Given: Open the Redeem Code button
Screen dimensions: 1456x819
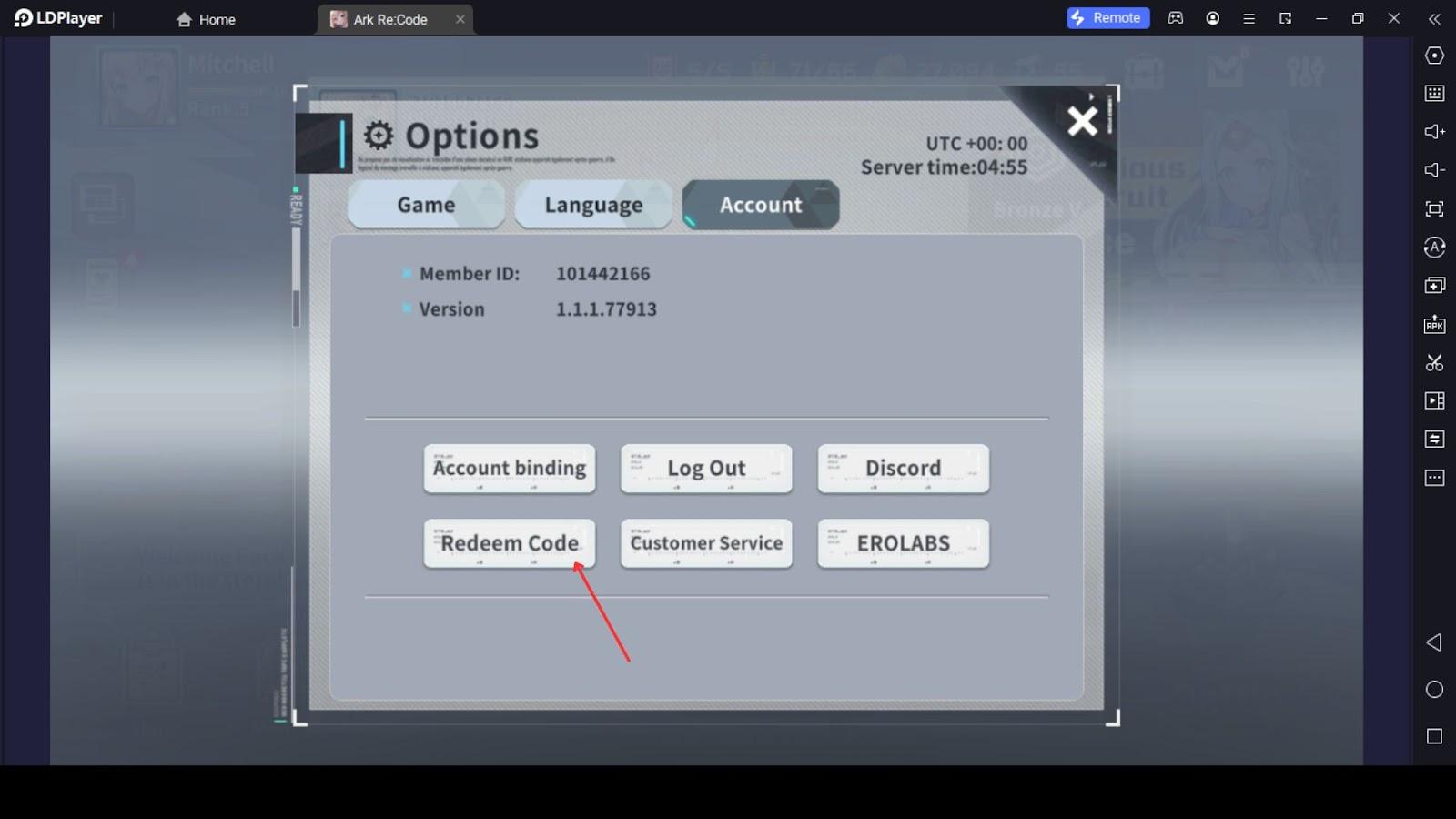Looking at the screenshot, I should pos(510,543).
